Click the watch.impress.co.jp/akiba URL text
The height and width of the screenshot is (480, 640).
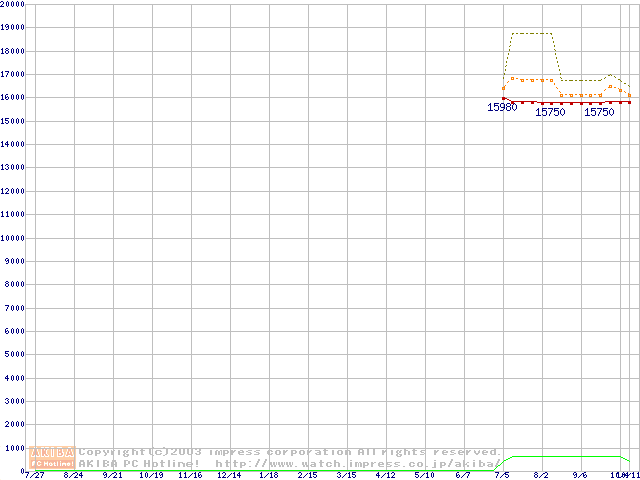tap(358, 464)
